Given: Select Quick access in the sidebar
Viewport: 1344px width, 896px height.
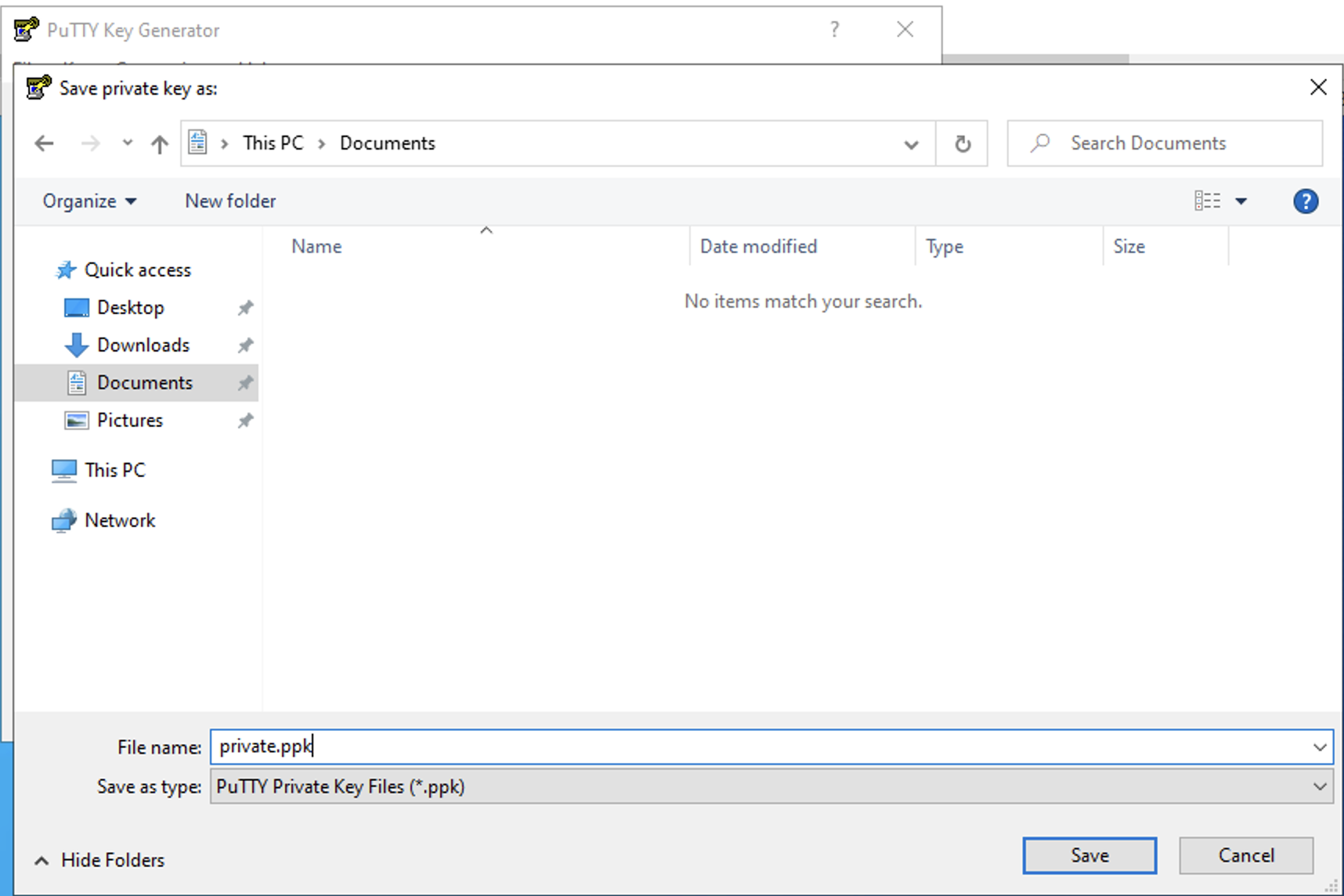Looking at the screenshot, I should (137, 270).
